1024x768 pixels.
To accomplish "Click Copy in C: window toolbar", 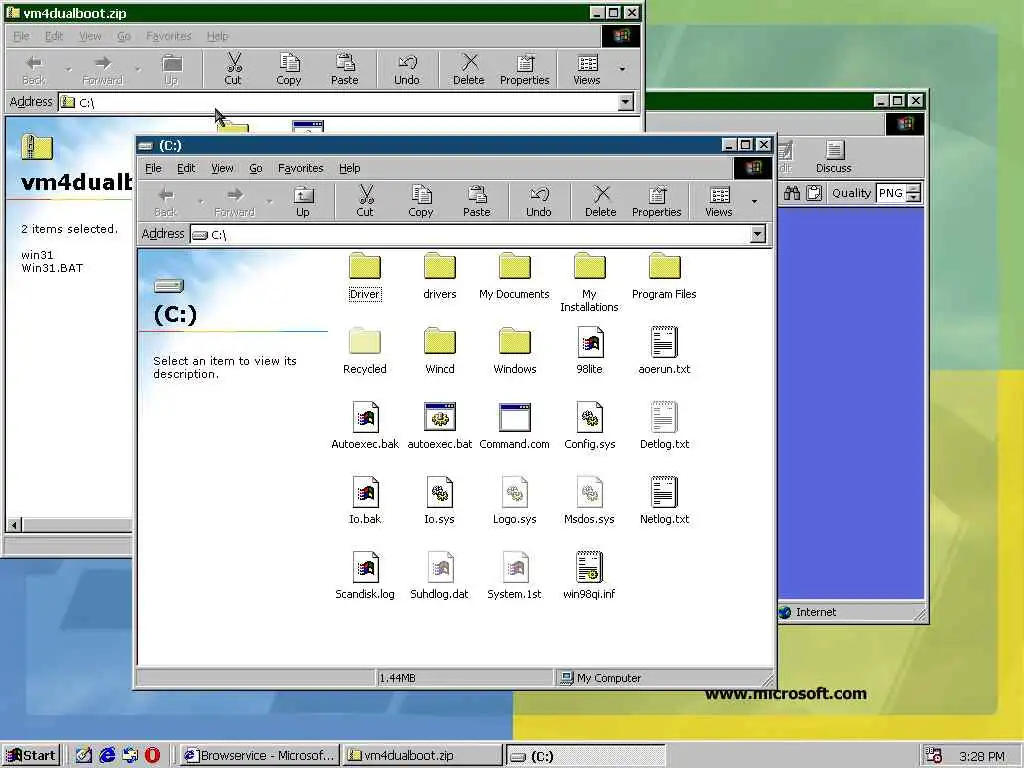I will [x=421, y=202].
